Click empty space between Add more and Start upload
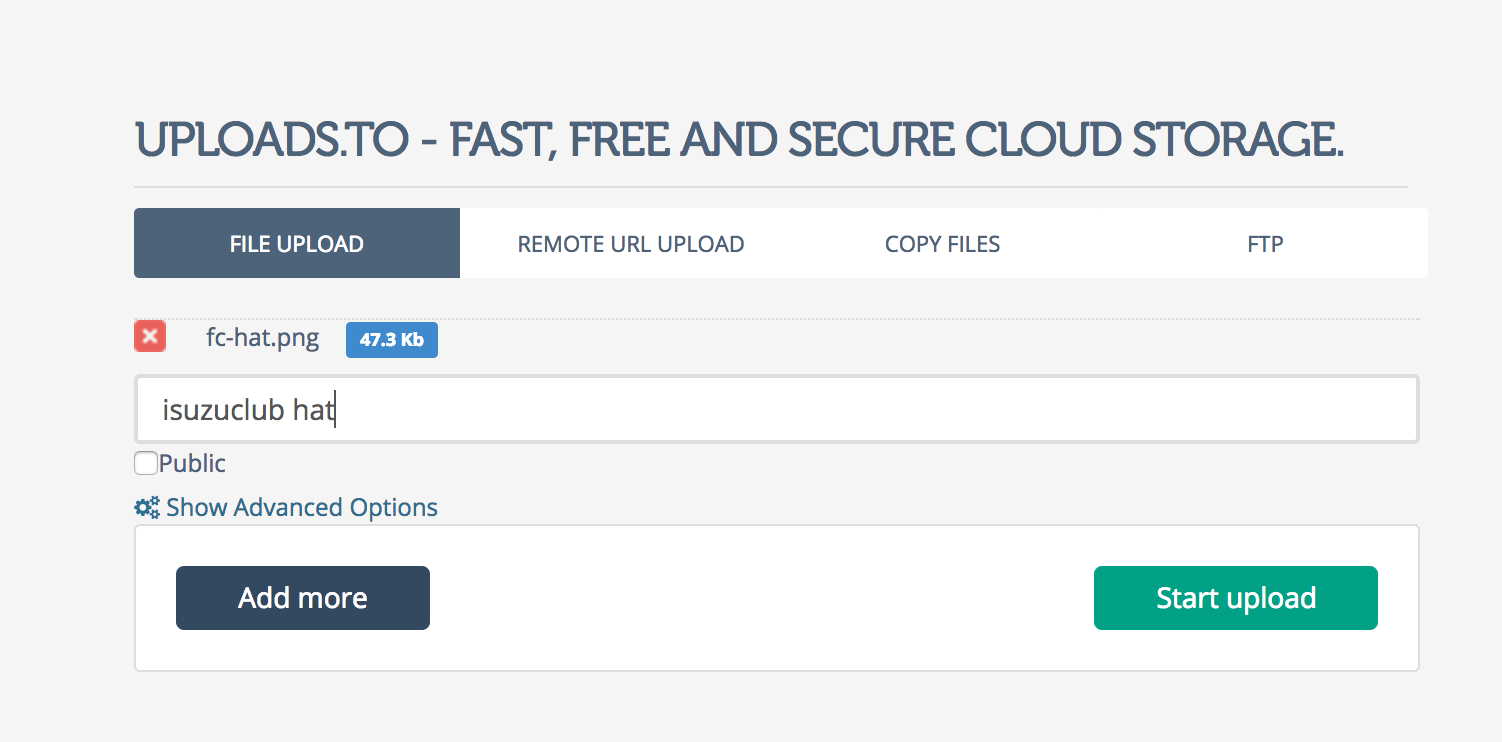The image size is (1502, 742). (x=762, y=598)
